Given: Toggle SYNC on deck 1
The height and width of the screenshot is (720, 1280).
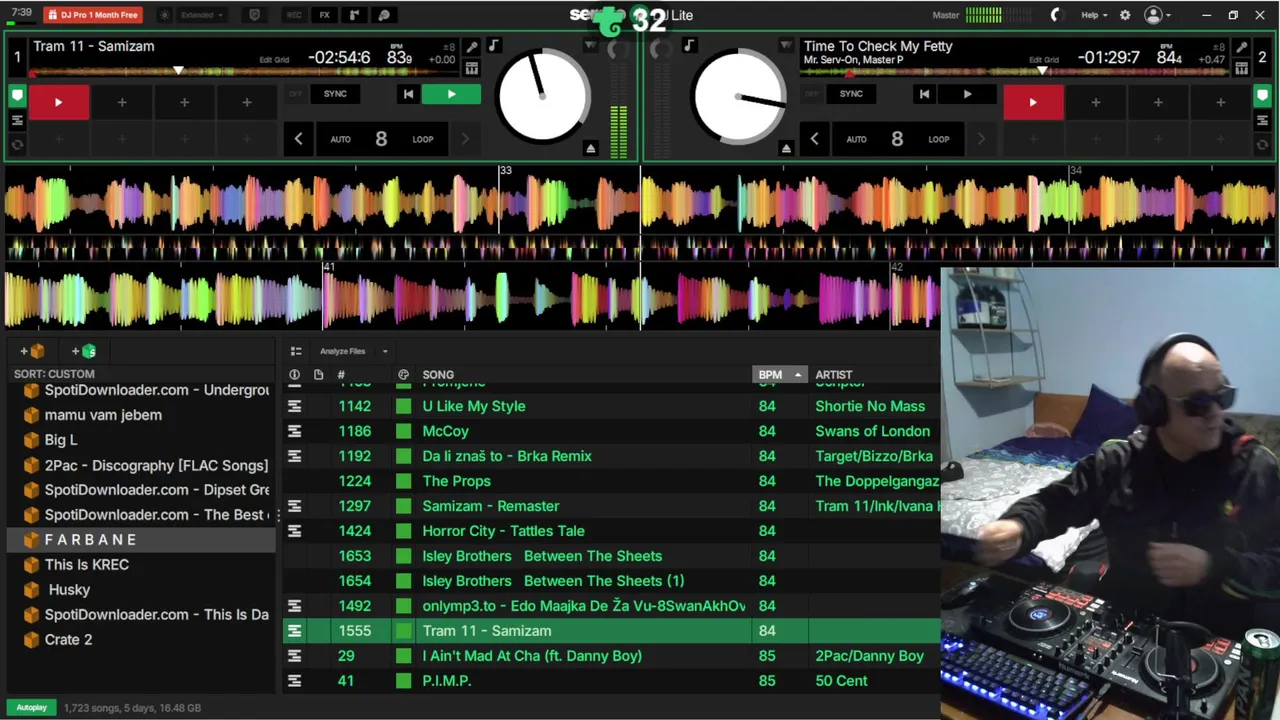Looking at the screenshot, I should [335, 94].
